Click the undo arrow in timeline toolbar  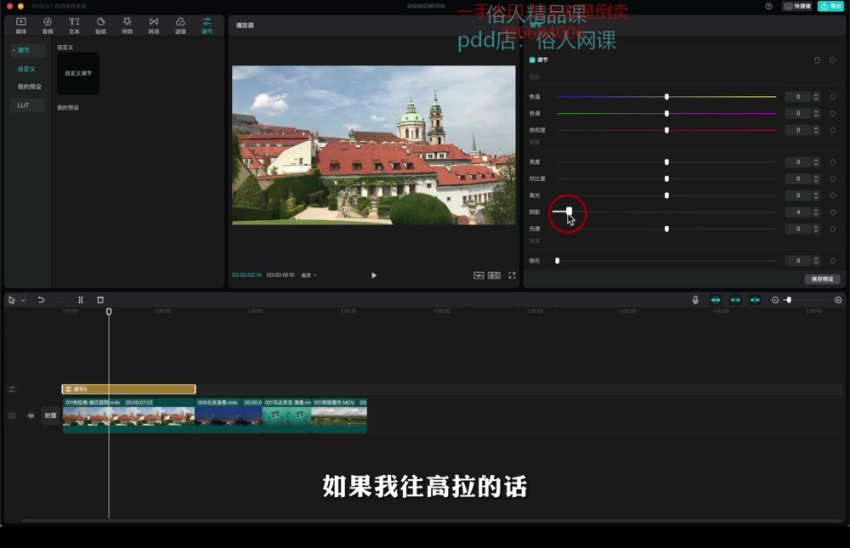[x=41, y=299]
